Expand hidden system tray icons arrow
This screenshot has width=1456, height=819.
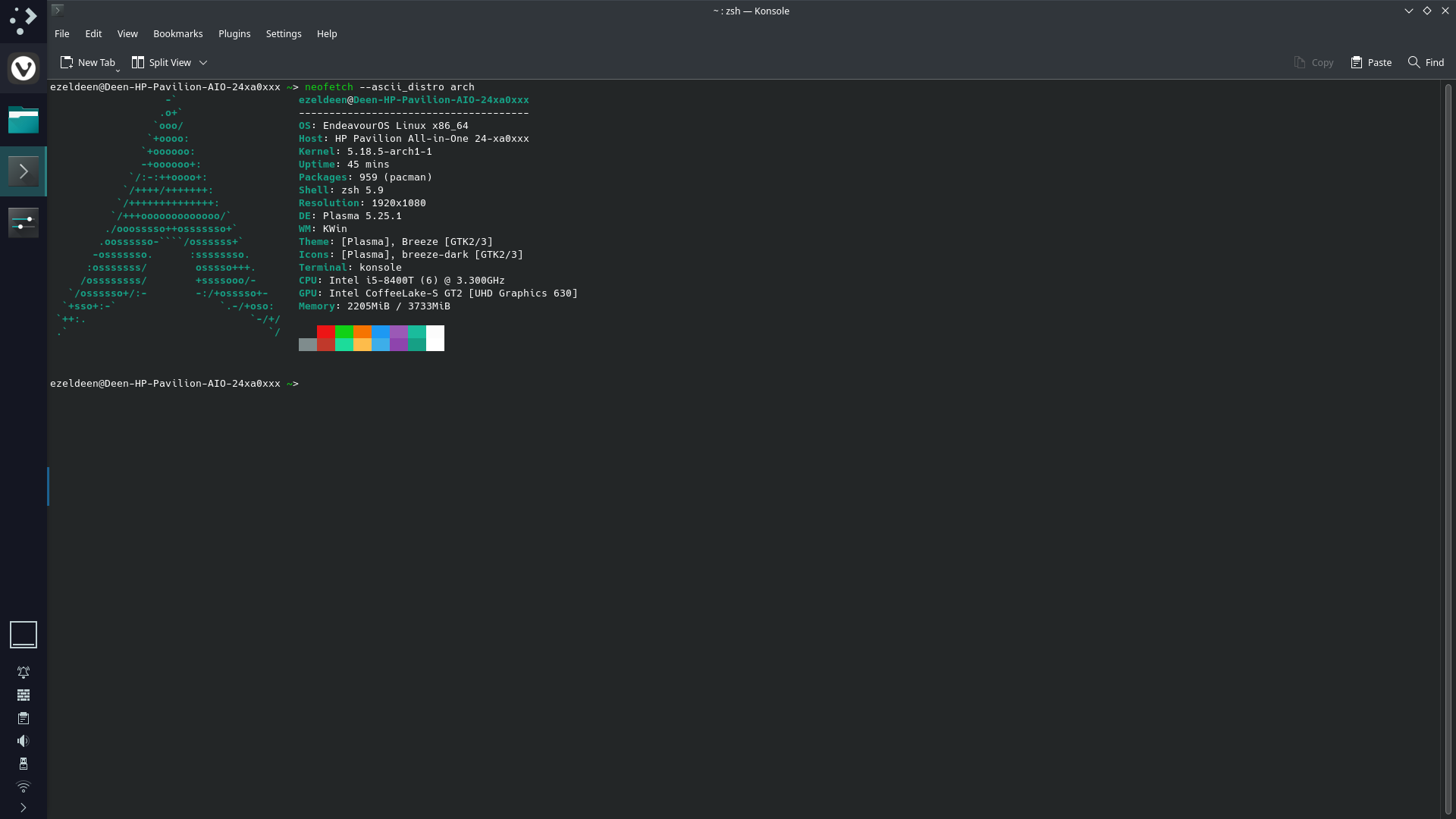click(24, 808)
